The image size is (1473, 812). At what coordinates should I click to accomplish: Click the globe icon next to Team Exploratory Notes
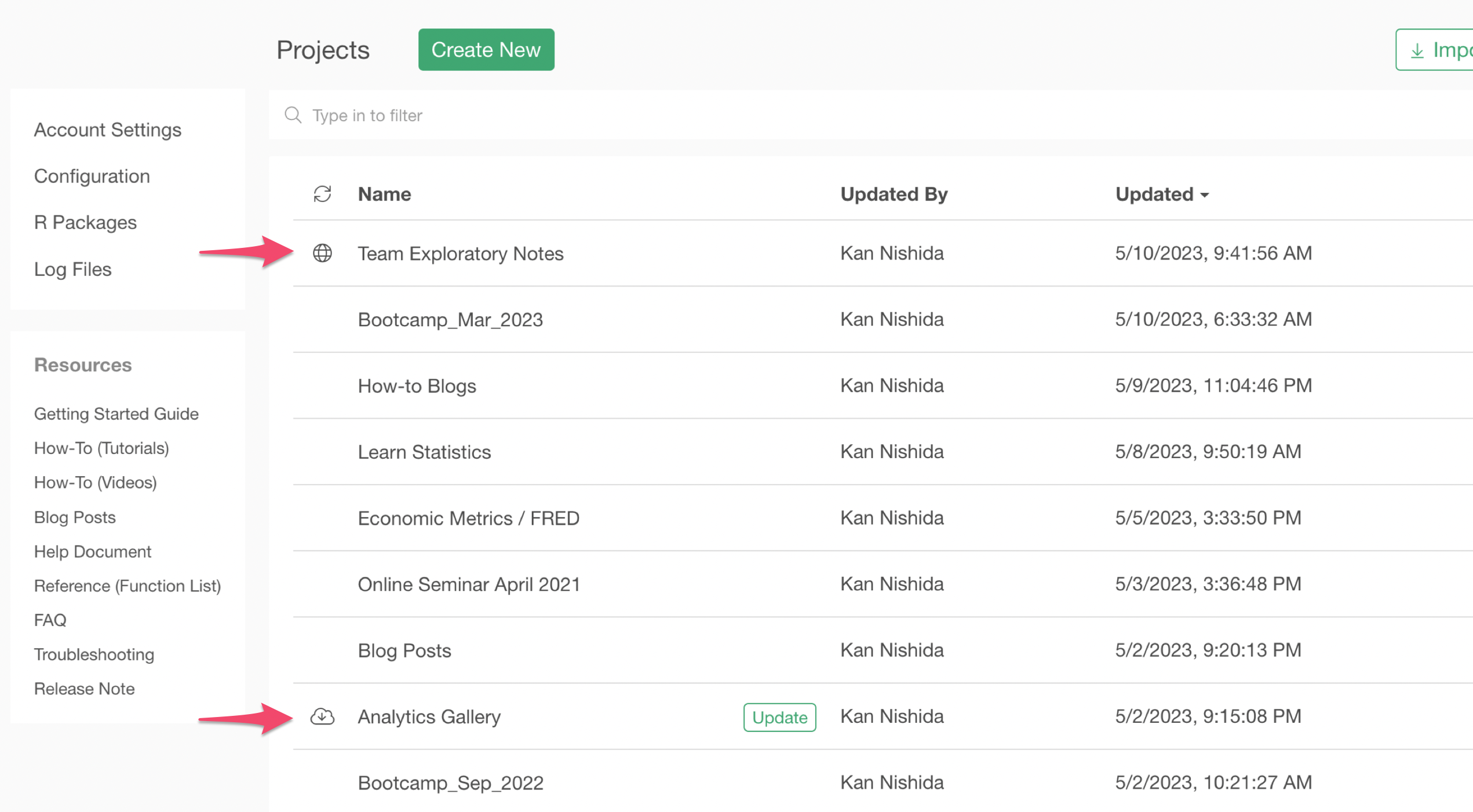(322, 253)
